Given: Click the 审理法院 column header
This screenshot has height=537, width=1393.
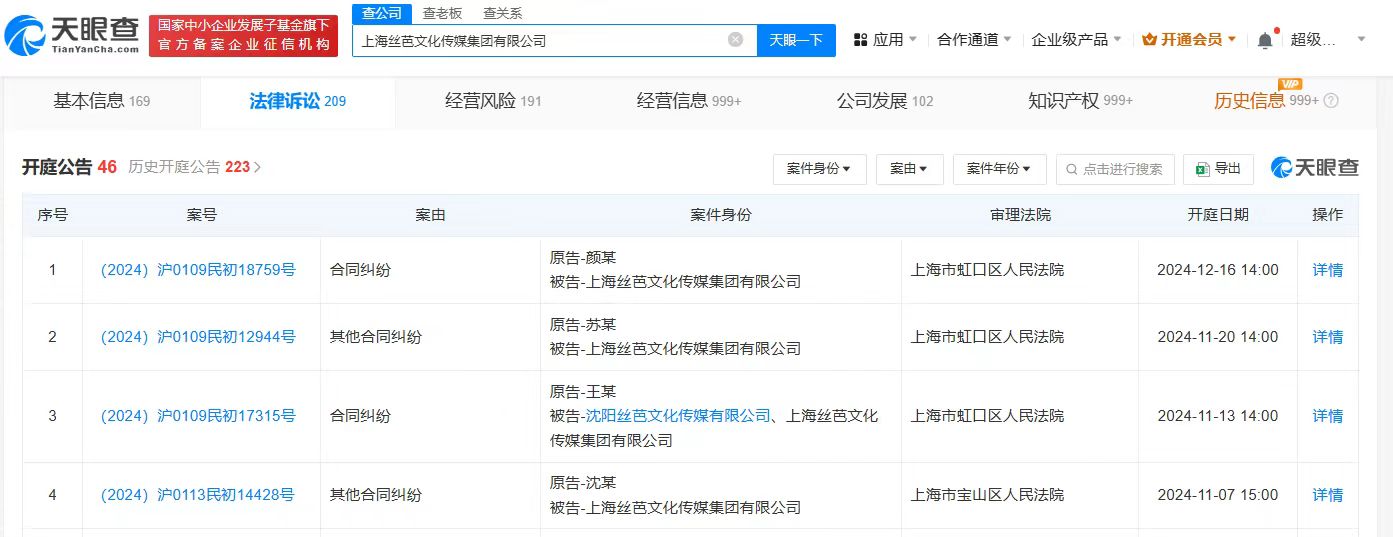Looking at the screenshot, I should 1020,215.
